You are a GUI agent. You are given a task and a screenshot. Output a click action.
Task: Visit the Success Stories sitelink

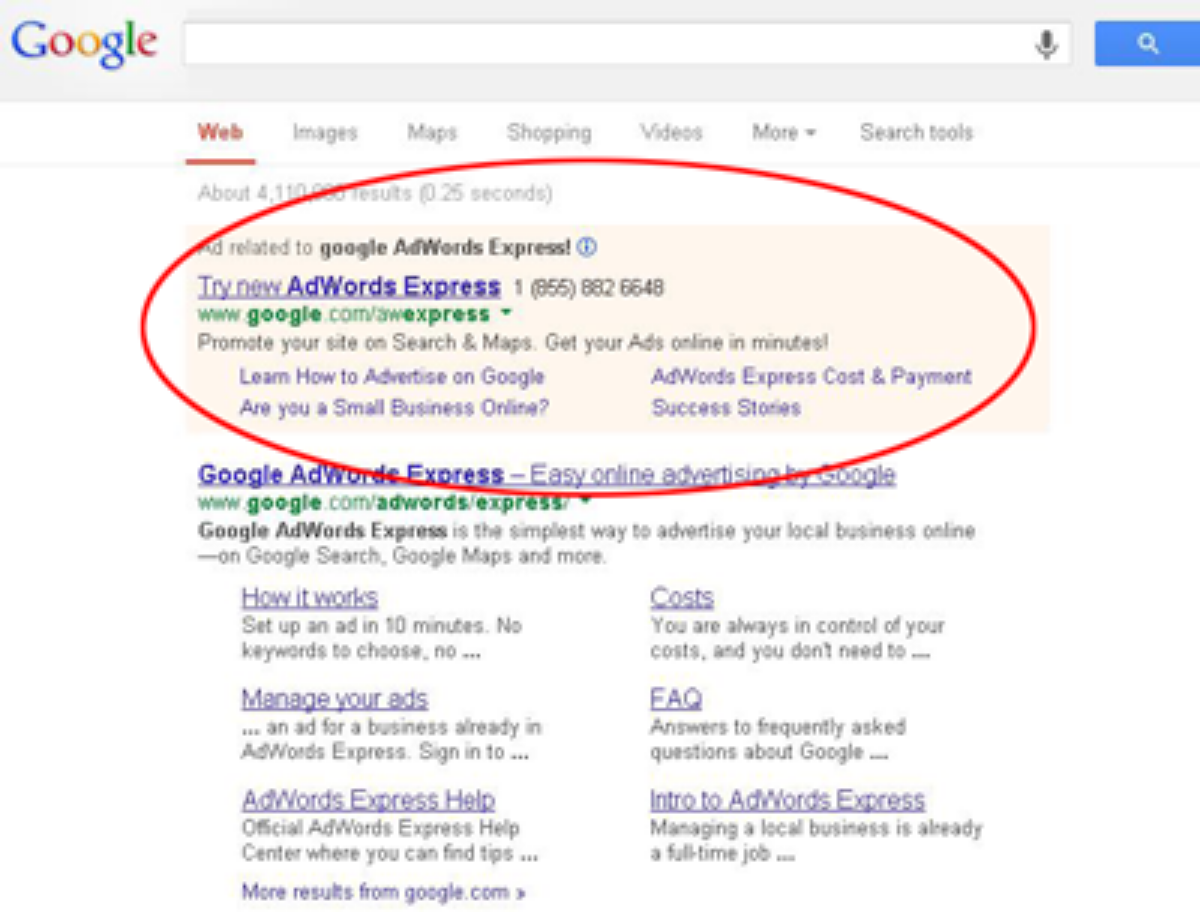[726, 408]
